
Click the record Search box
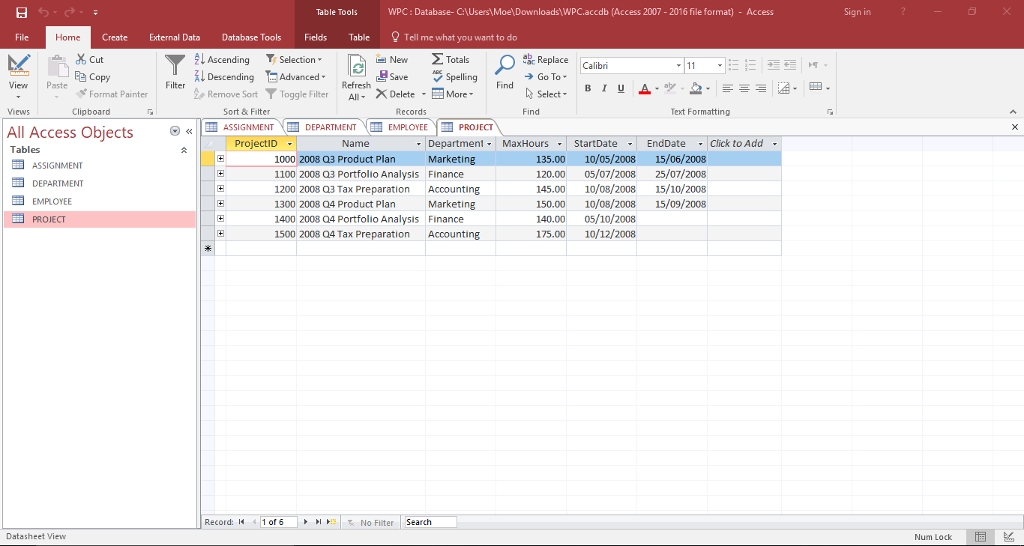point(430,522)
